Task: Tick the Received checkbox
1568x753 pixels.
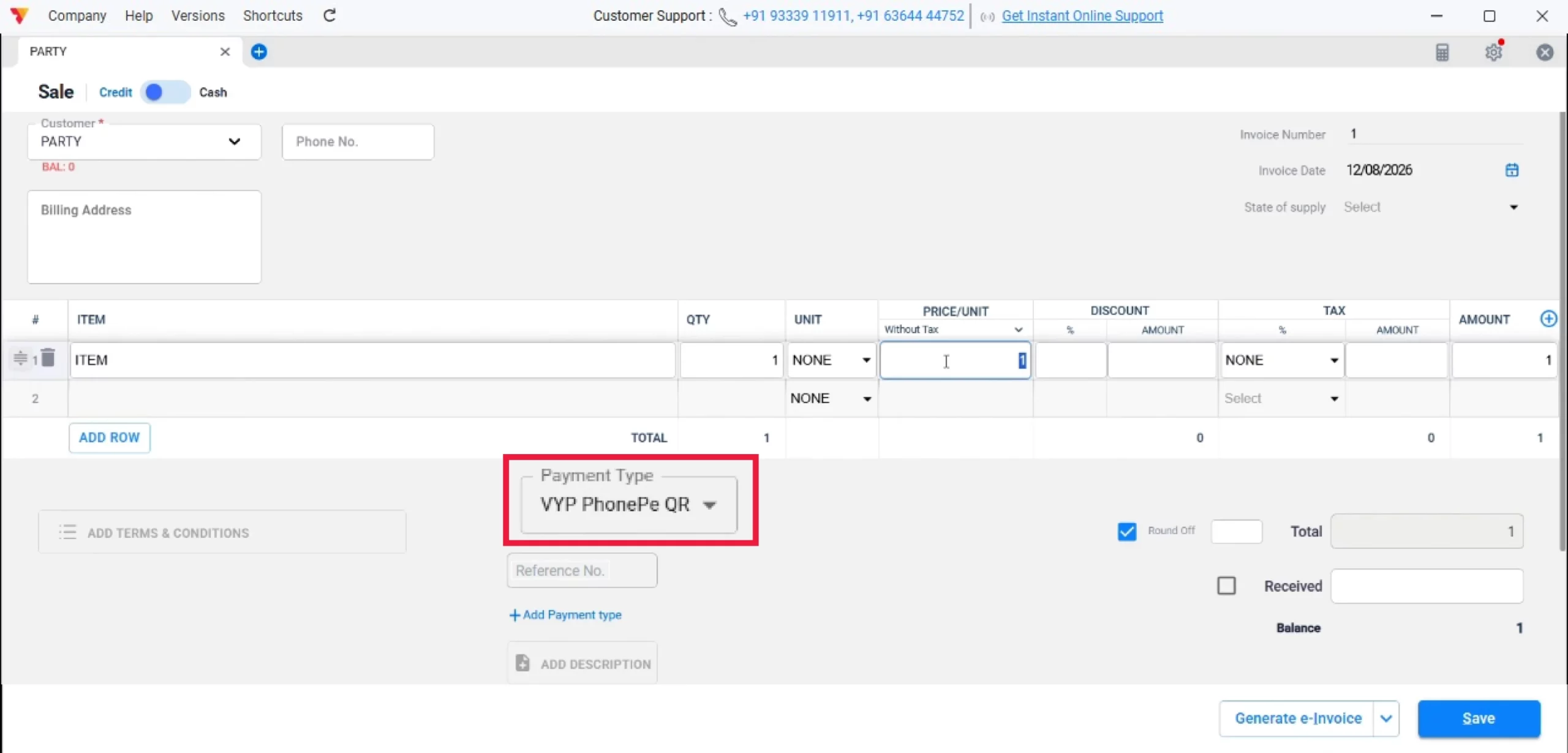Action: [x=1226, y=586]
